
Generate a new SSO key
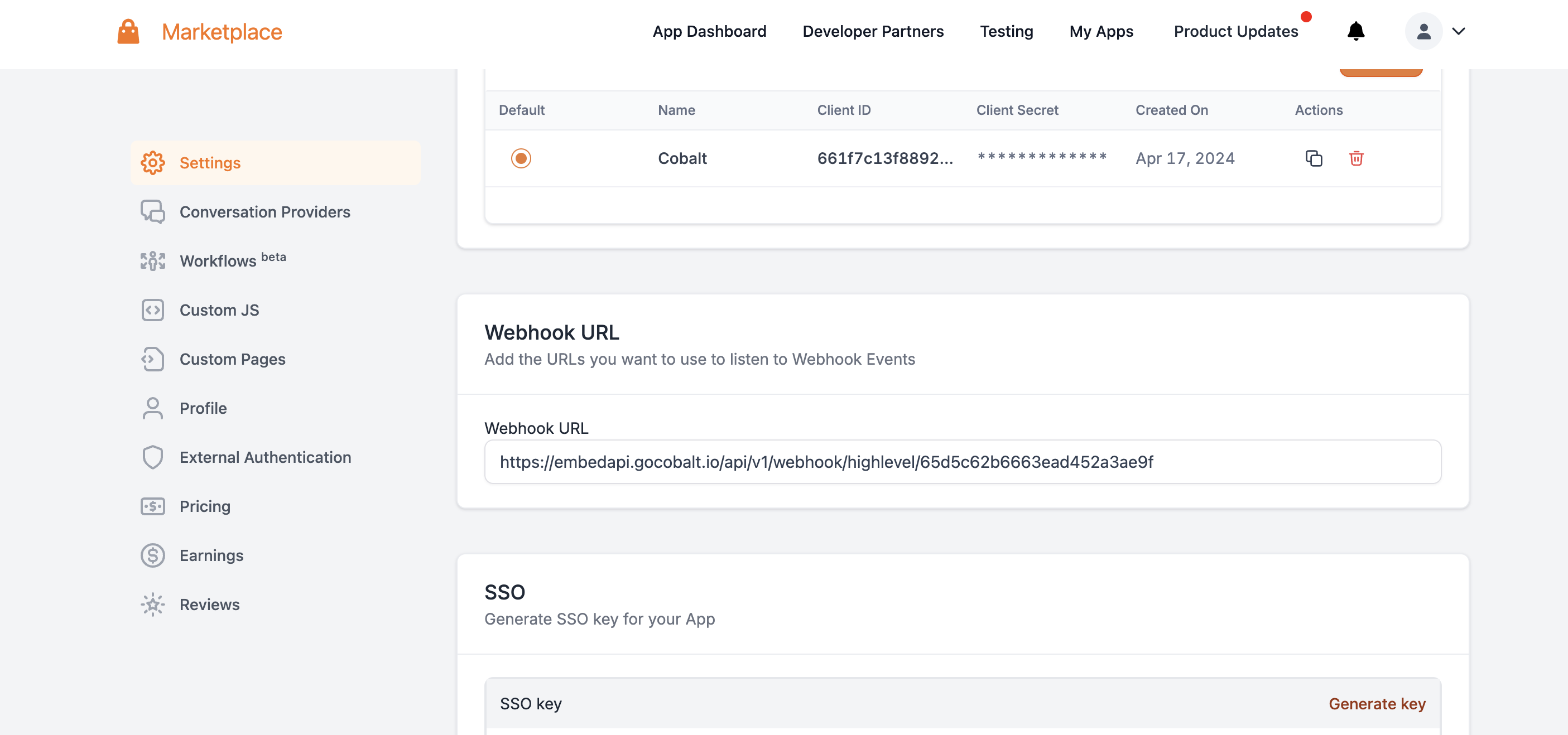(1377, 703)
